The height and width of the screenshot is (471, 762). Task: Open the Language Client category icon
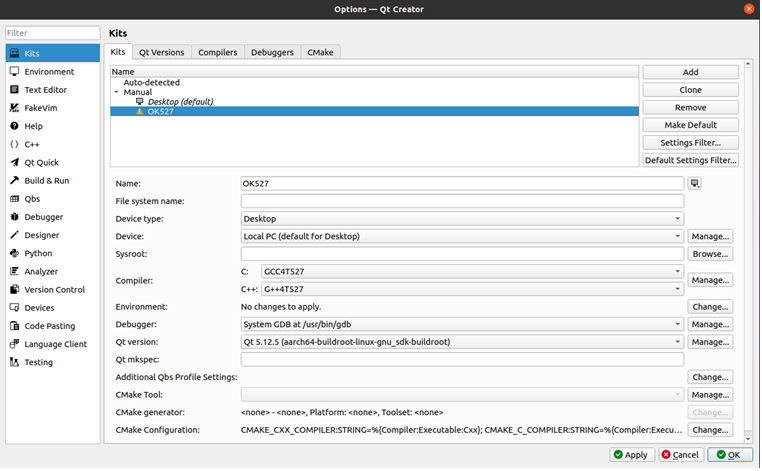(15, 344)
